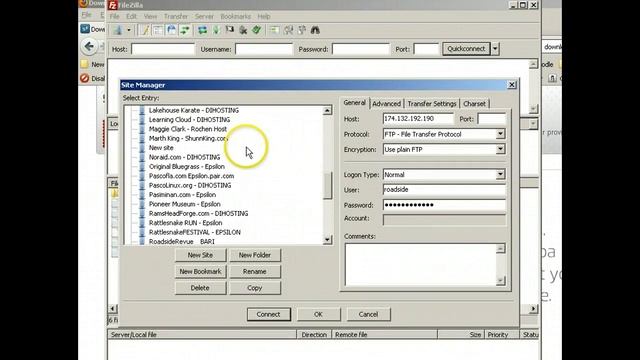Open the File menu in FileZilla
The width and height of the screenshot is (640, 360).
pyautogui.click(x=114, y=16)
